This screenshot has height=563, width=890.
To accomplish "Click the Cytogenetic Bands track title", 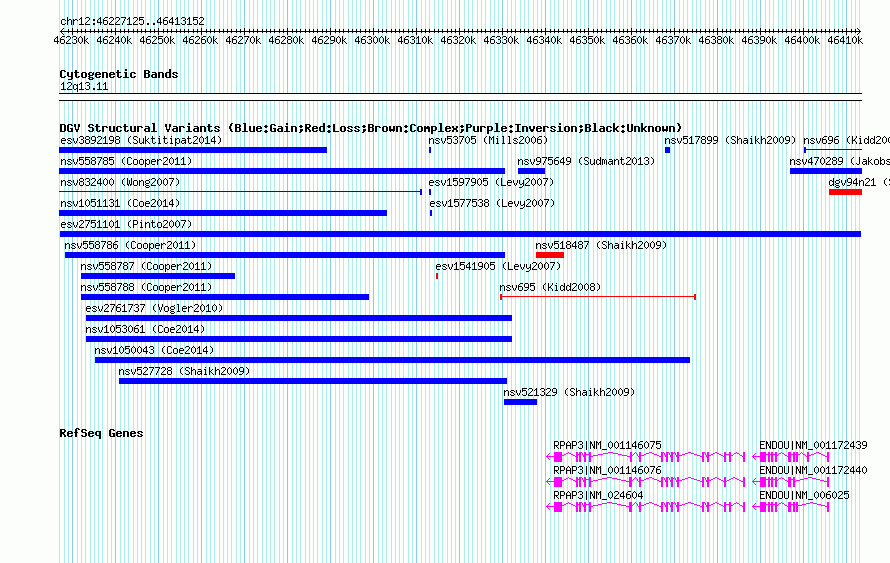I will click(x=119, y=74).
